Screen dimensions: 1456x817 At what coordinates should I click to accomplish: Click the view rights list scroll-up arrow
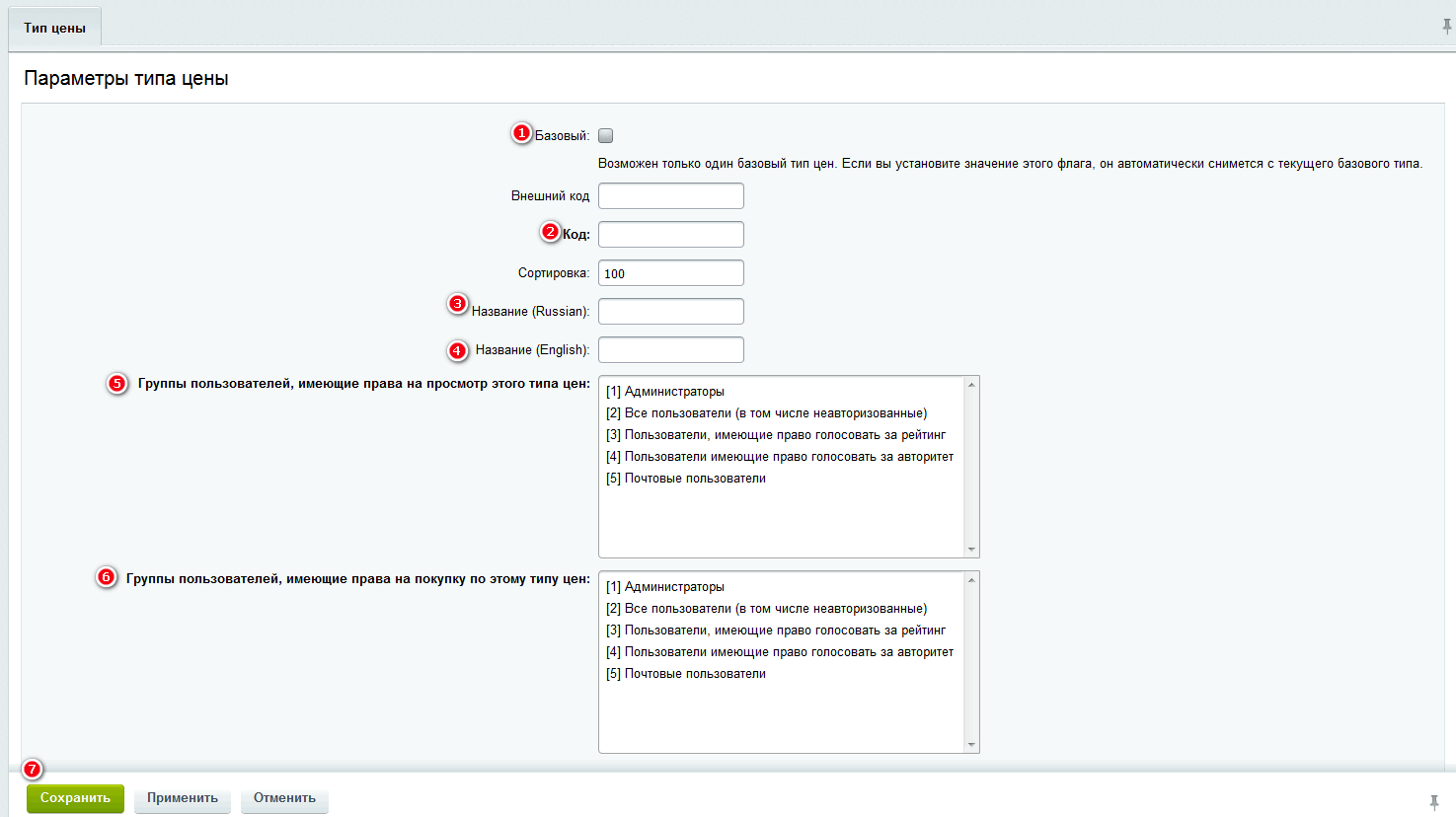pyautogui.click(x=971, y=385)
